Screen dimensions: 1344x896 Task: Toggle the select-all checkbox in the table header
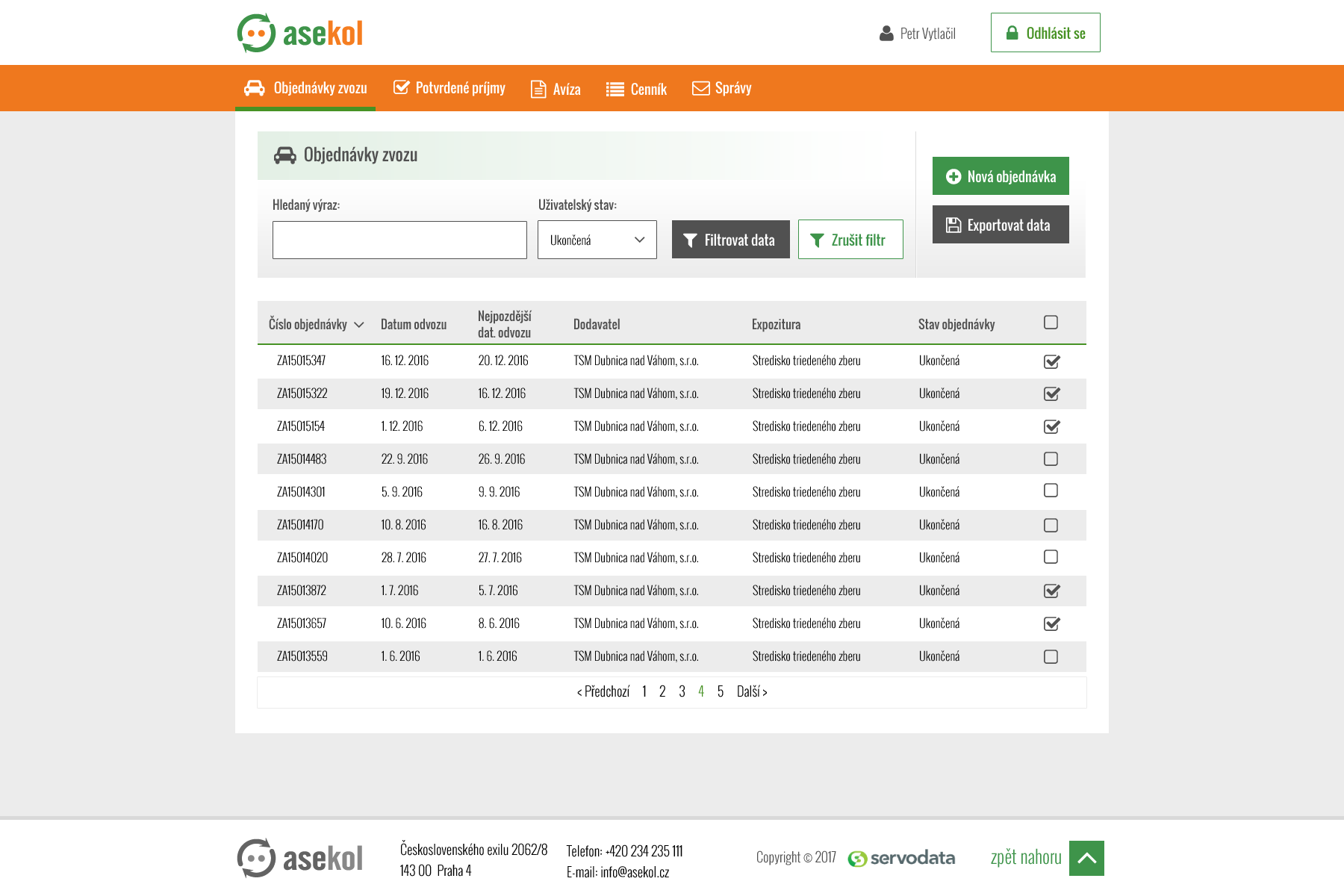[x=1051, y=323]
